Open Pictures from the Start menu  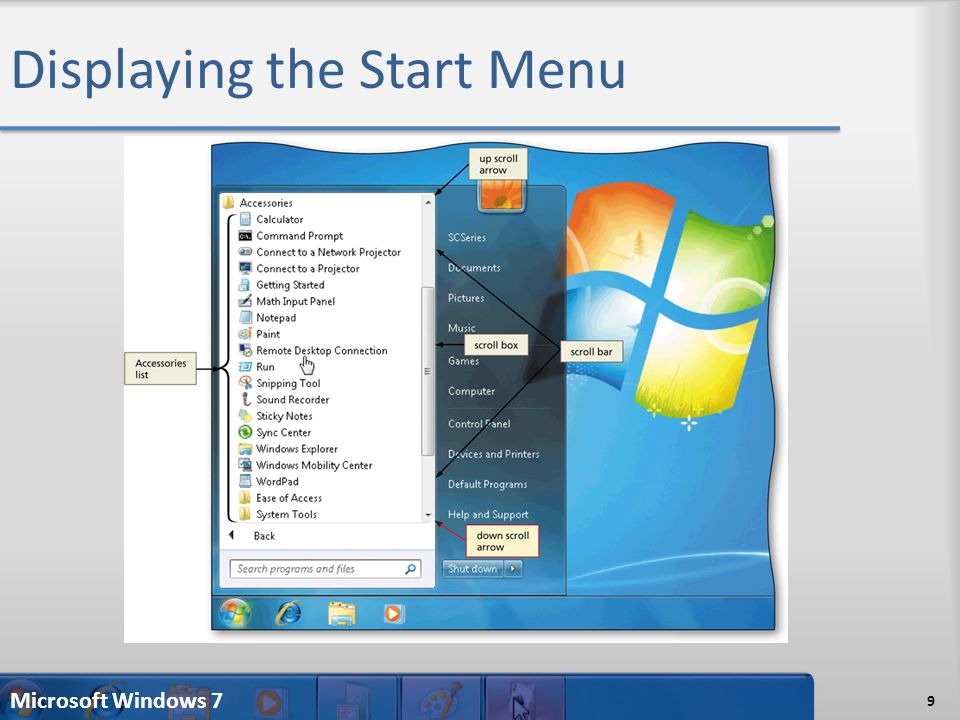466,298
